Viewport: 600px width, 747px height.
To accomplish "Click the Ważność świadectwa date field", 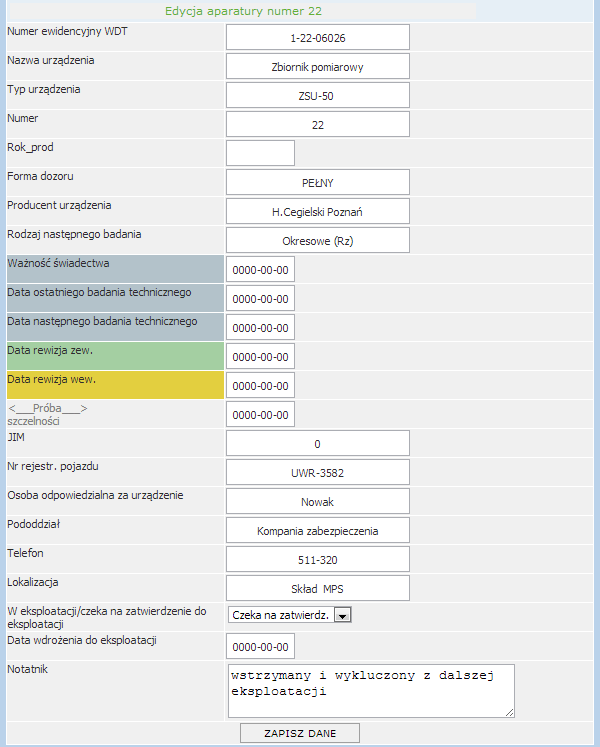I will [x=260, y=269].
